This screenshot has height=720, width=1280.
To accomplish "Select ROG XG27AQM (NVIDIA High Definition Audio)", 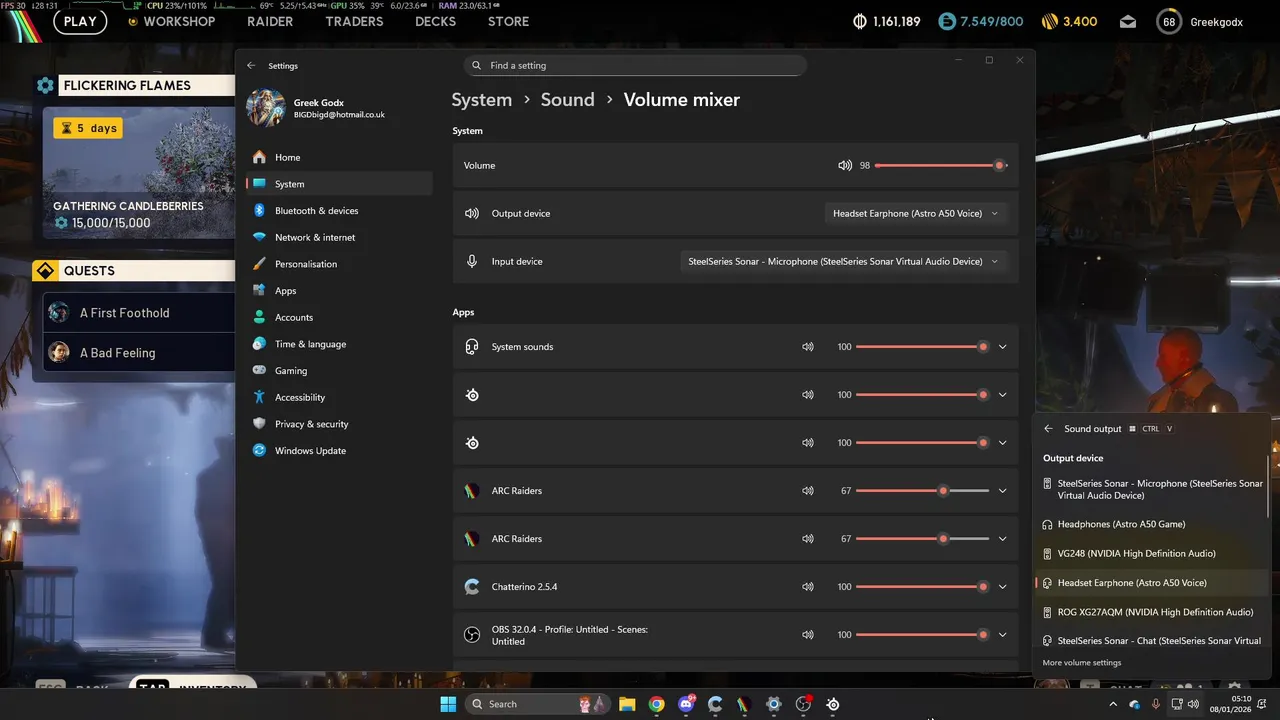I will click(x=1150, y=612).
